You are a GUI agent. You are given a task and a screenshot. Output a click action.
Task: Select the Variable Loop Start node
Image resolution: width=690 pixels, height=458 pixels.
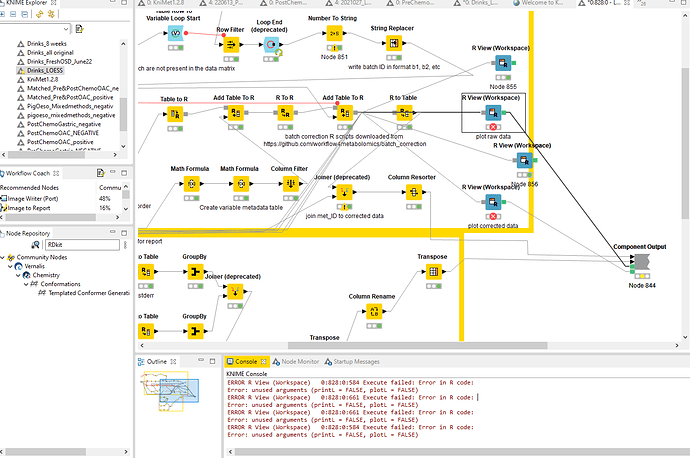tap(176, 33)
